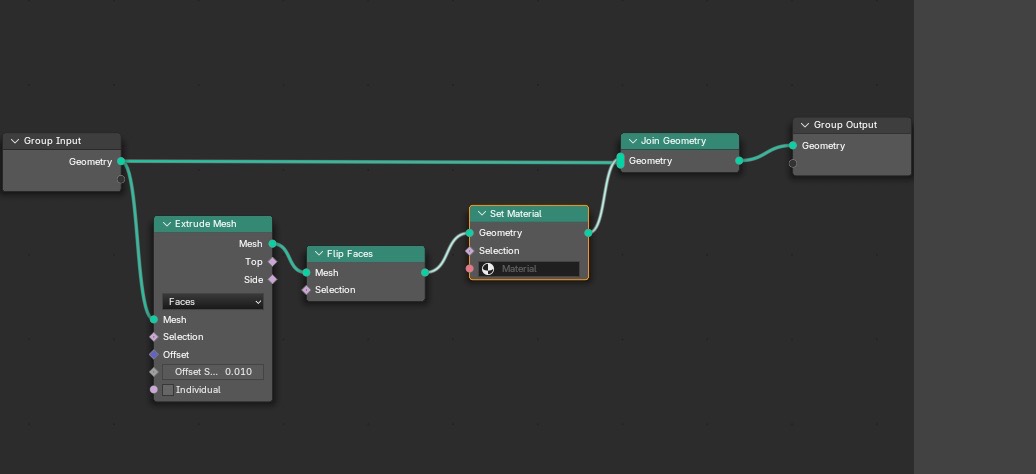
Task: Click the empty socket on Group Input
Action: coord(121,179)
